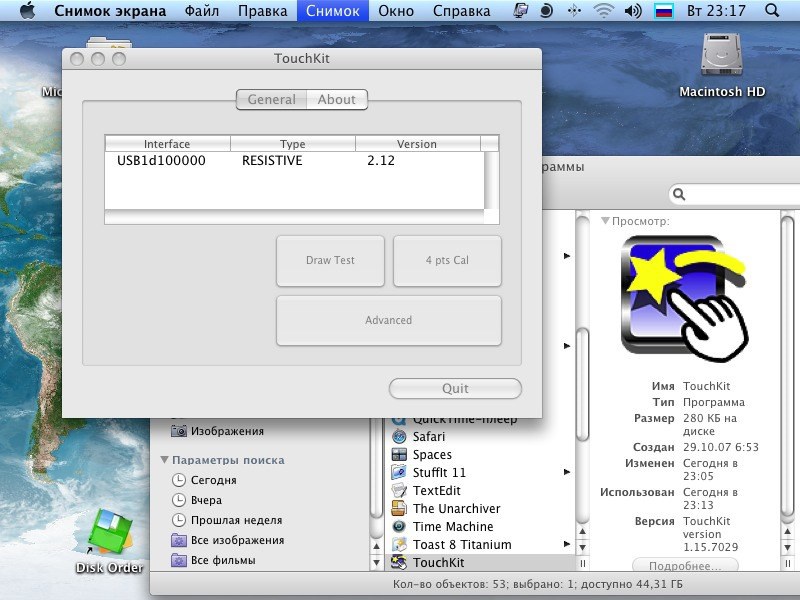This screenshot has height=600, width=800.
Task: Open the Apple menu
Action: click(x=27, y=11)
